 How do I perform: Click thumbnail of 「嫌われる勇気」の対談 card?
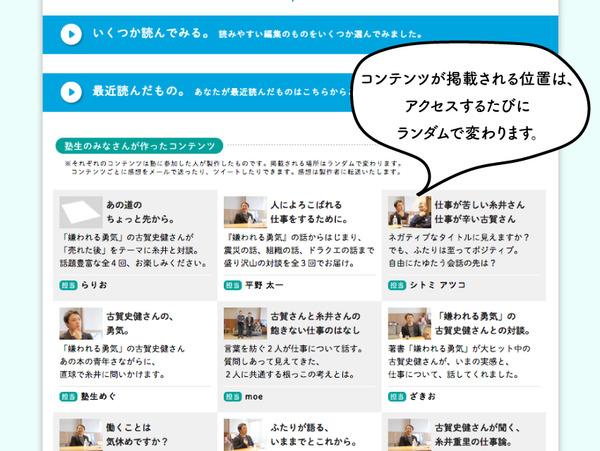(406, 321)
